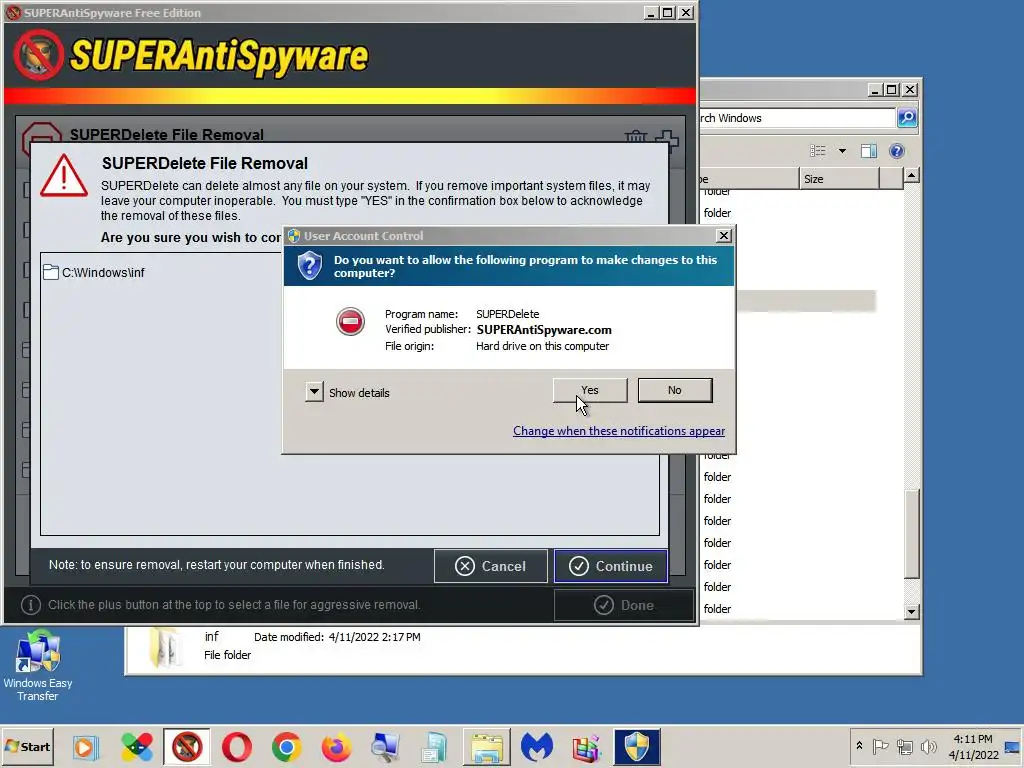Click the red warning triangle icon
The height and width of the screenshot is (768, 1024).
(63, 176)
